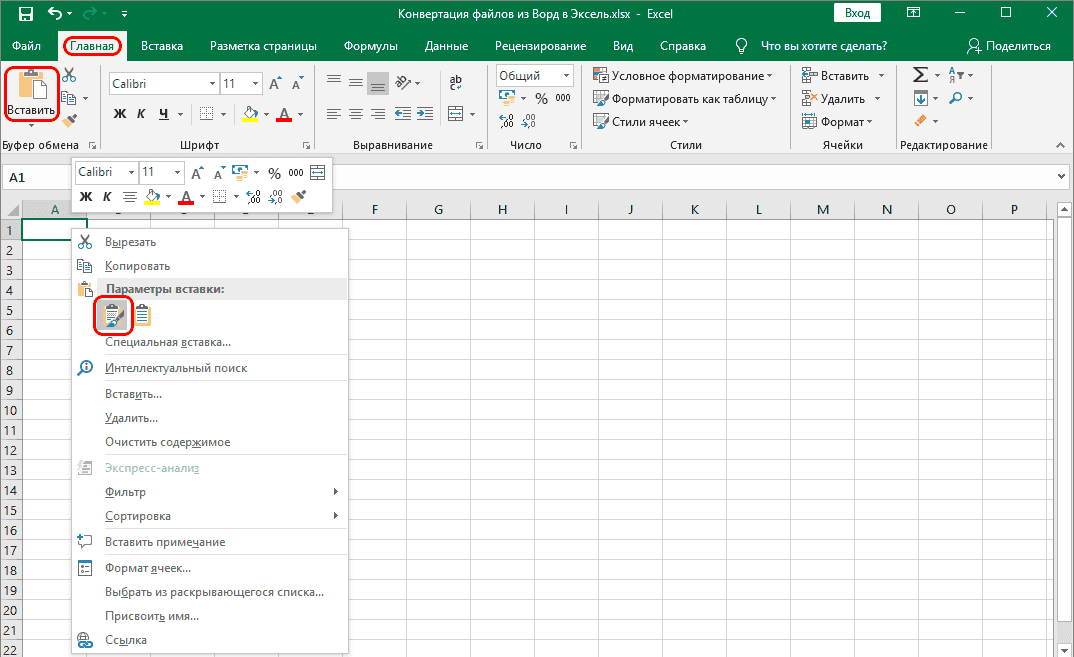Image resolution: width=1074 pixels, height=657 pixels.
Task: Apply percent style from the Число group
Action: point(540,96)
